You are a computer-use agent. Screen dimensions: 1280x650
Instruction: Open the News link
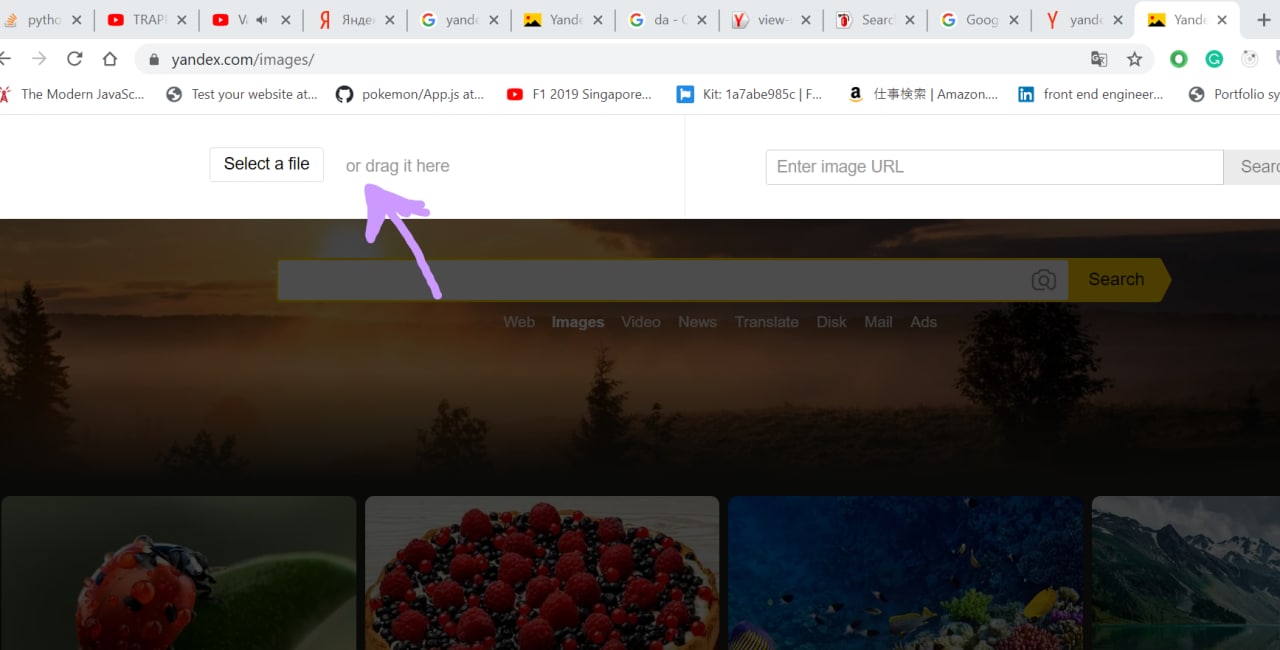[697, 322]
